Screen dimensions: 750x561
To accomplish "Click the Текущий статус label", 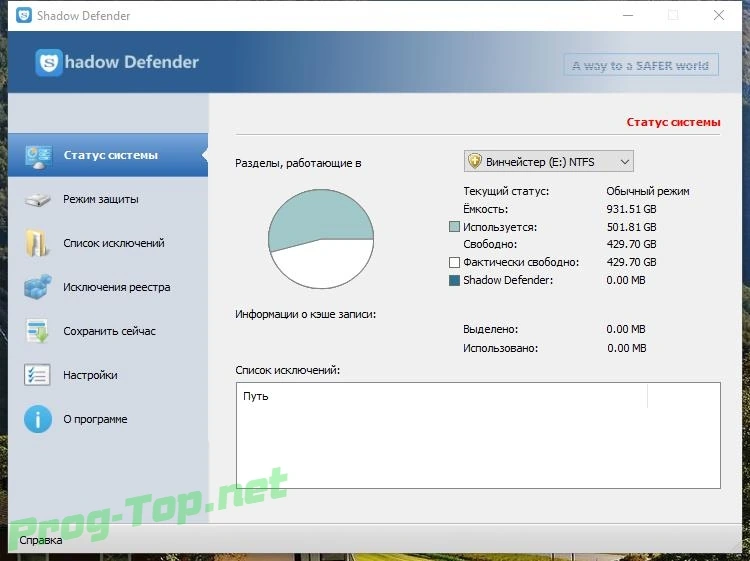I will [506, 191].
